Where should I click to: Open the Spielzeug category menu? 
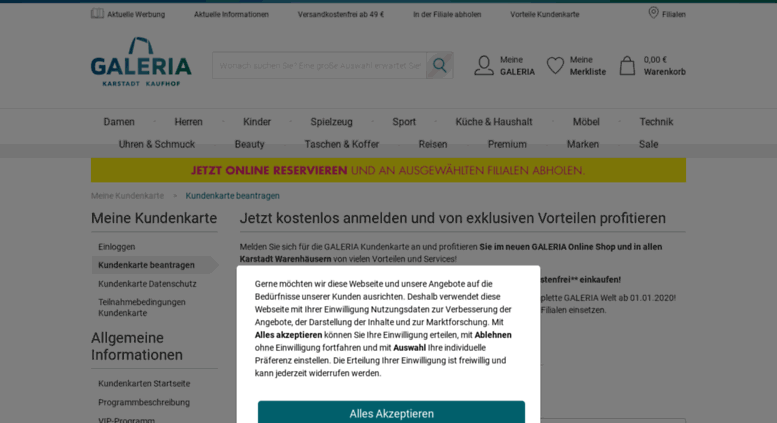pos(332,122)
